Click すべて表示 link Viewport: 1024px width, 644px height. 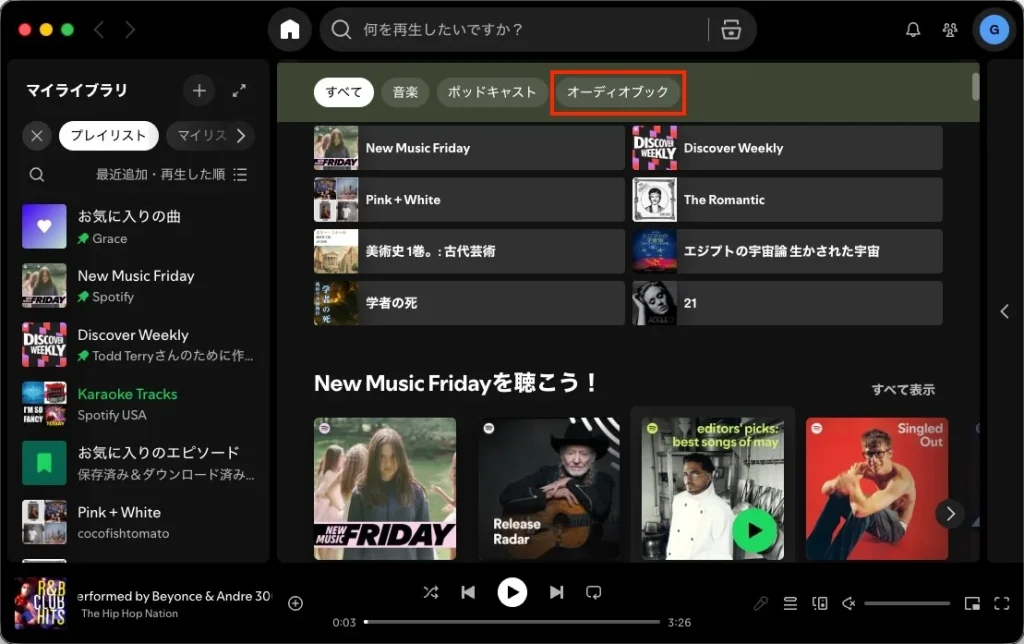click(903, 390)
